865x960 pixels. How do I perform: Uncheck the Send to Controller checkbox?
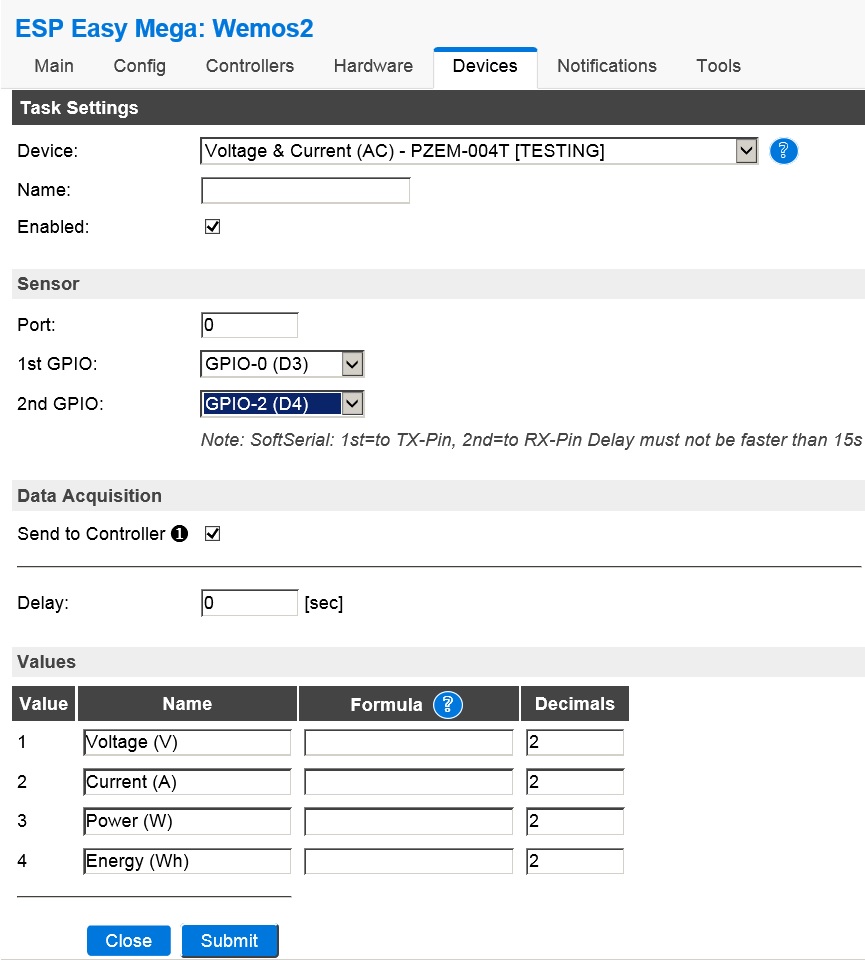click(212, 534)
